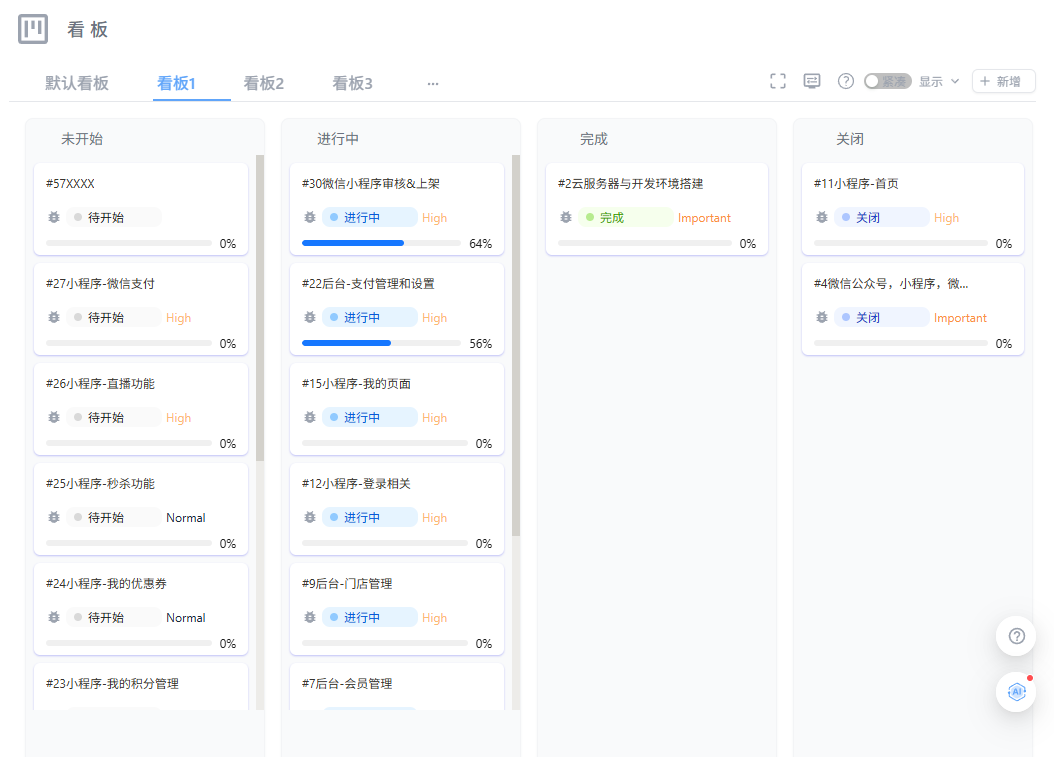
Task: Enter fullscreen mode with the expand icon
Action: pyautogui.click(x=778, y=81)
